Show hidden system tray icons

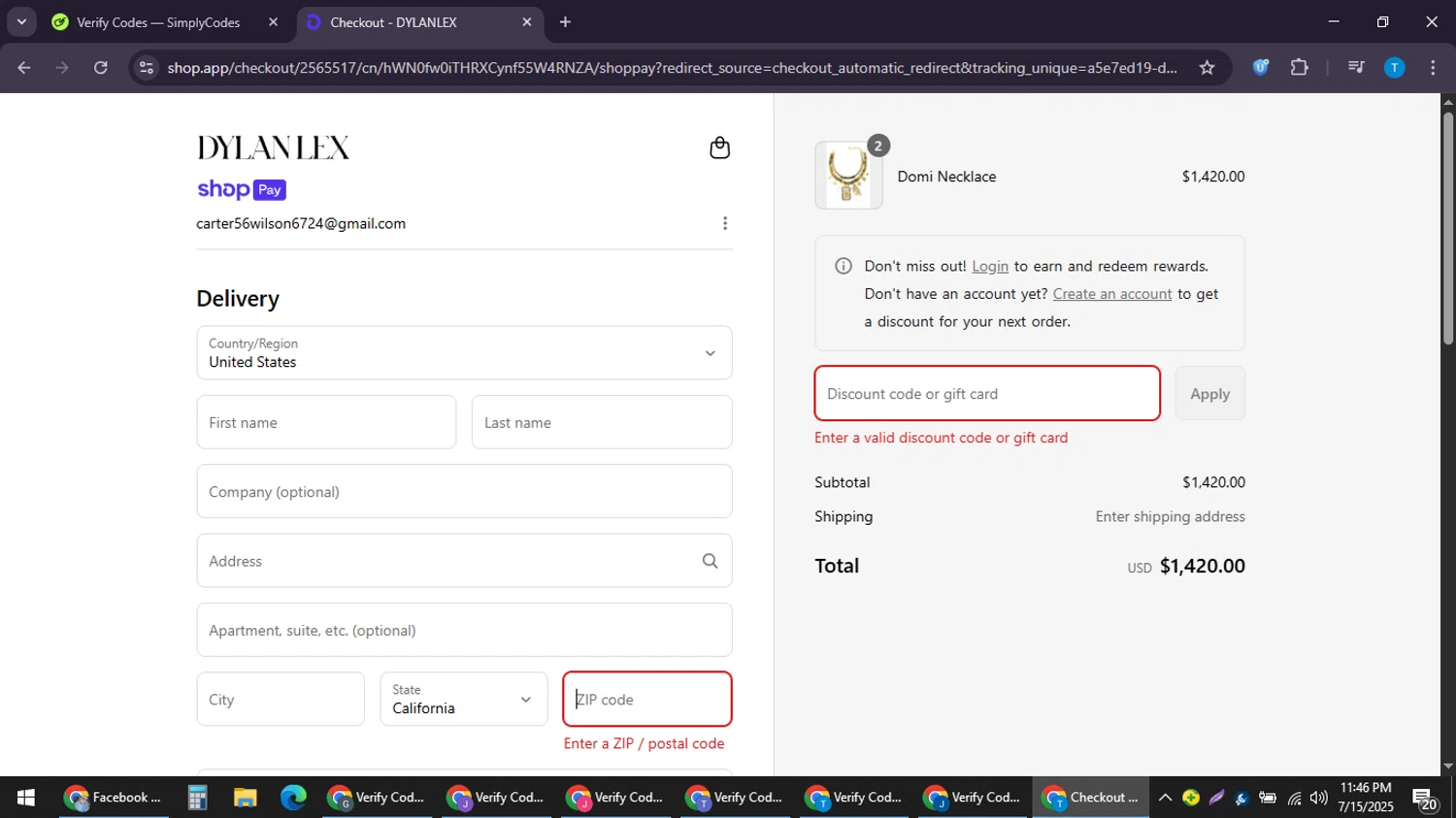(x=1165, y=798)
